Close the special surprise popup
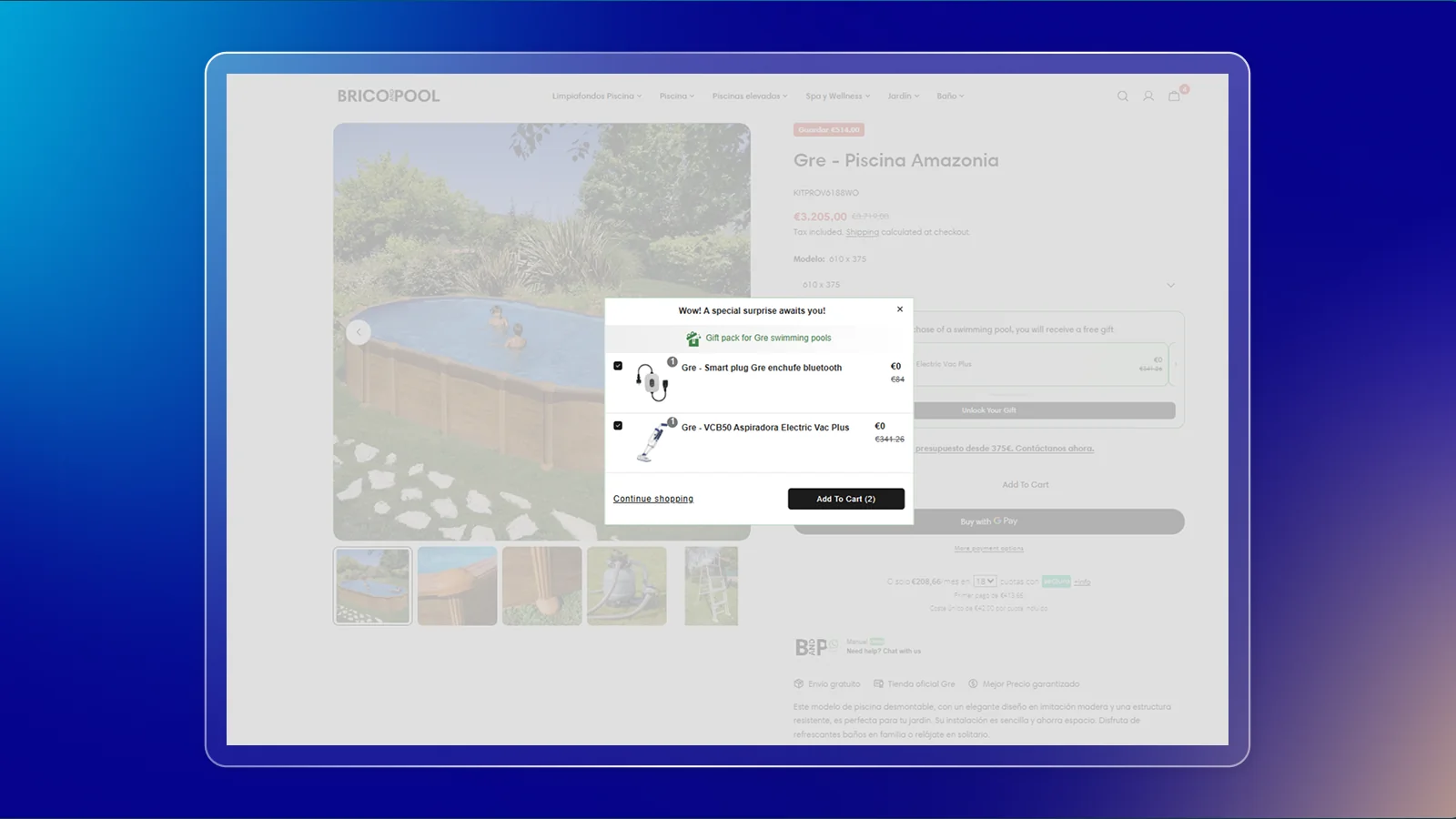The height and width of the screenshot is (819, 1456). 900,309
